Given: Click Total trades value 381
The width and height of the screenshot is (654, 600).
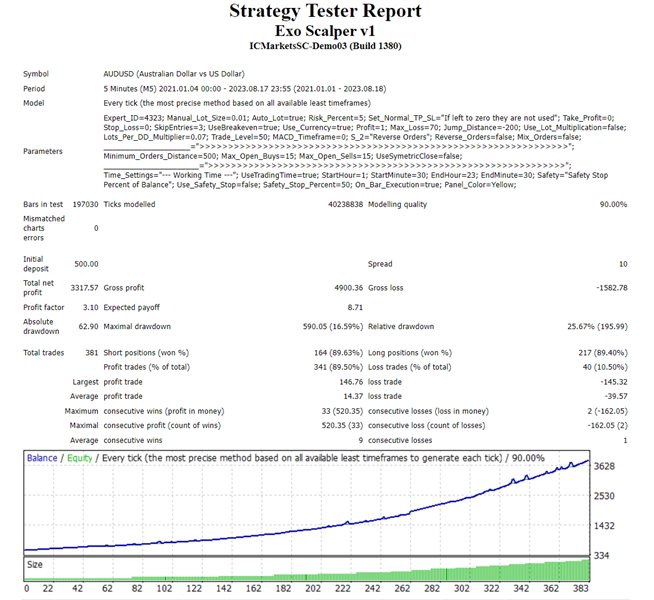Looking at the screenshot, I should pyautogui.click(x=92, y=353).
